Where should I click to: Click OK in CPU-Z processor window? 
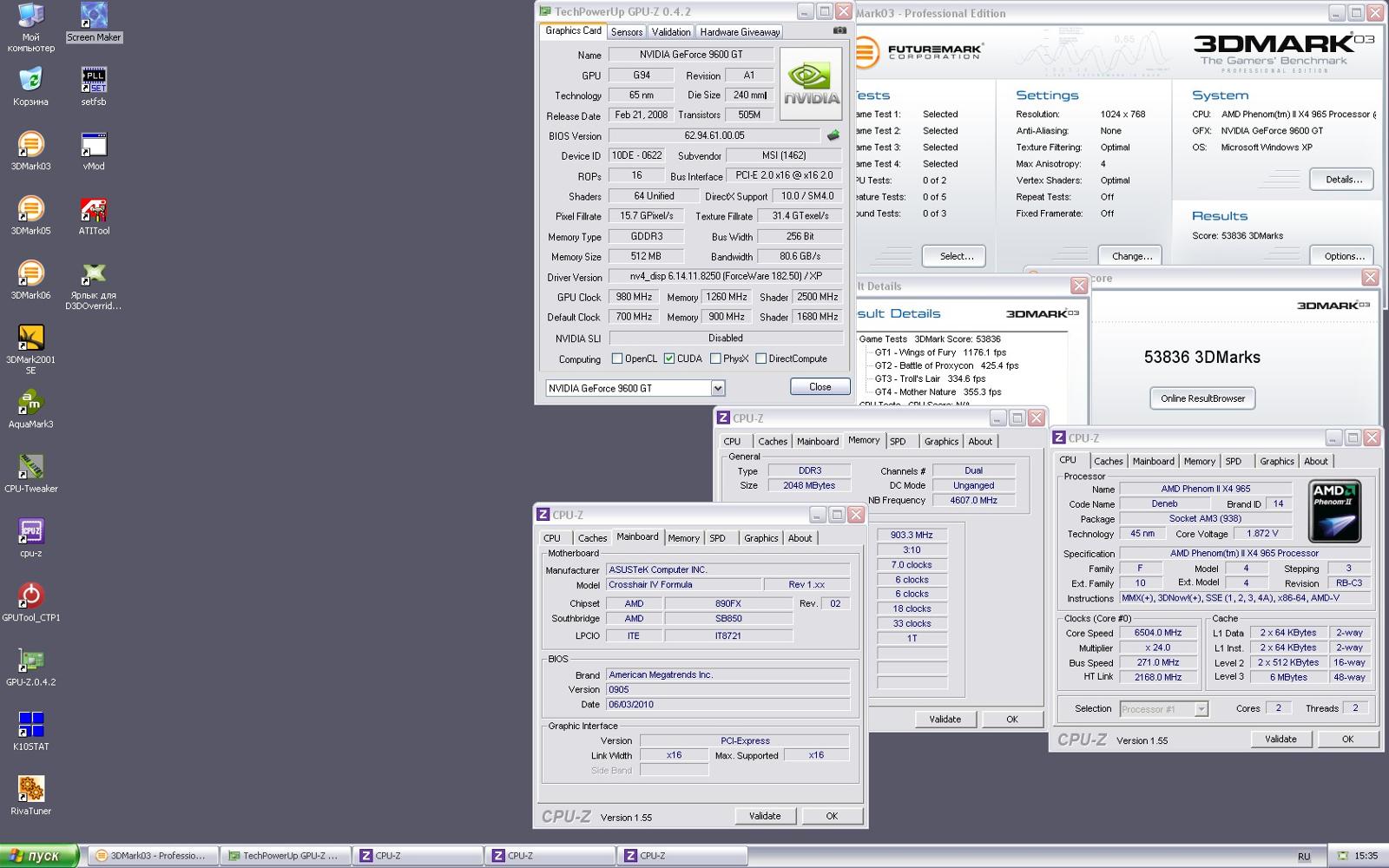point(1347,739)
